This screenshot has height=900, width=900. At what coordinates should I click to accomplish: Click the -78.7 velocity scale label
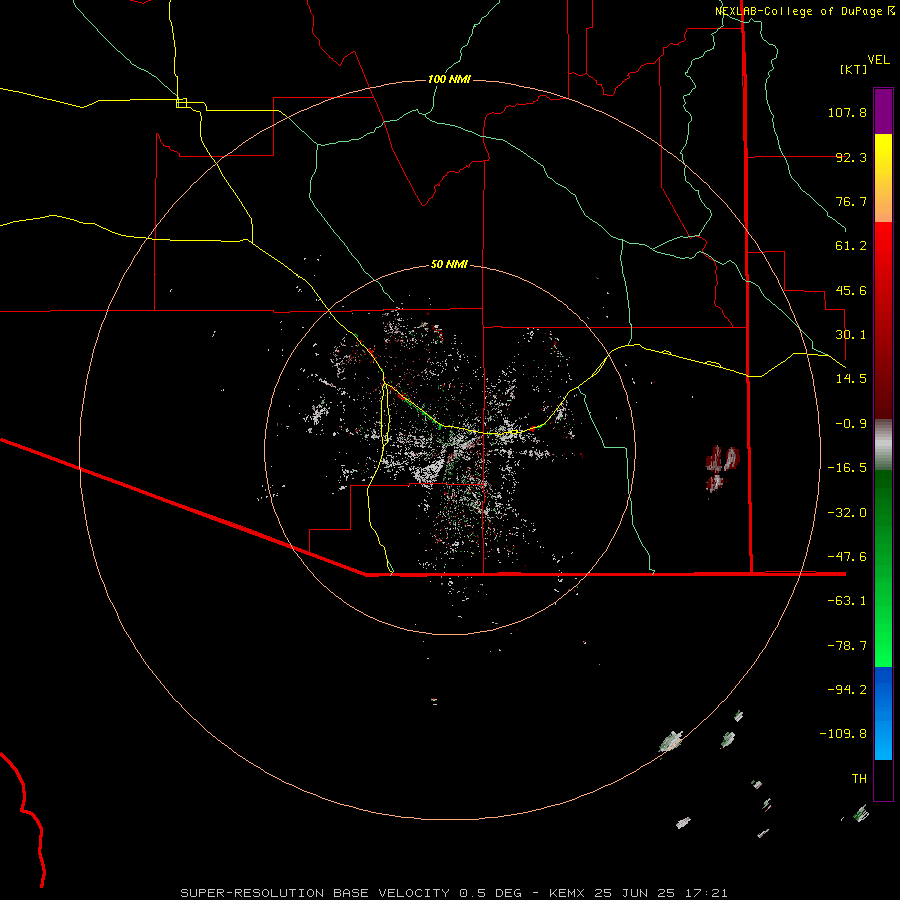(847, 646)
